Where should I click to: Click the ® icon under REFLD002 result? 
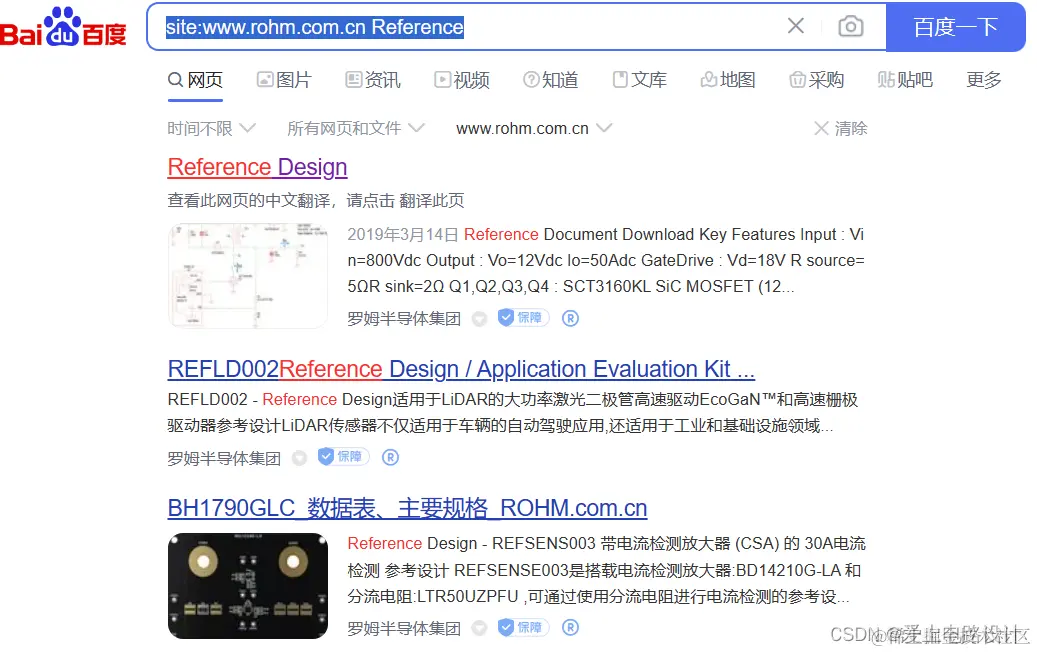[x=390, y=458]
